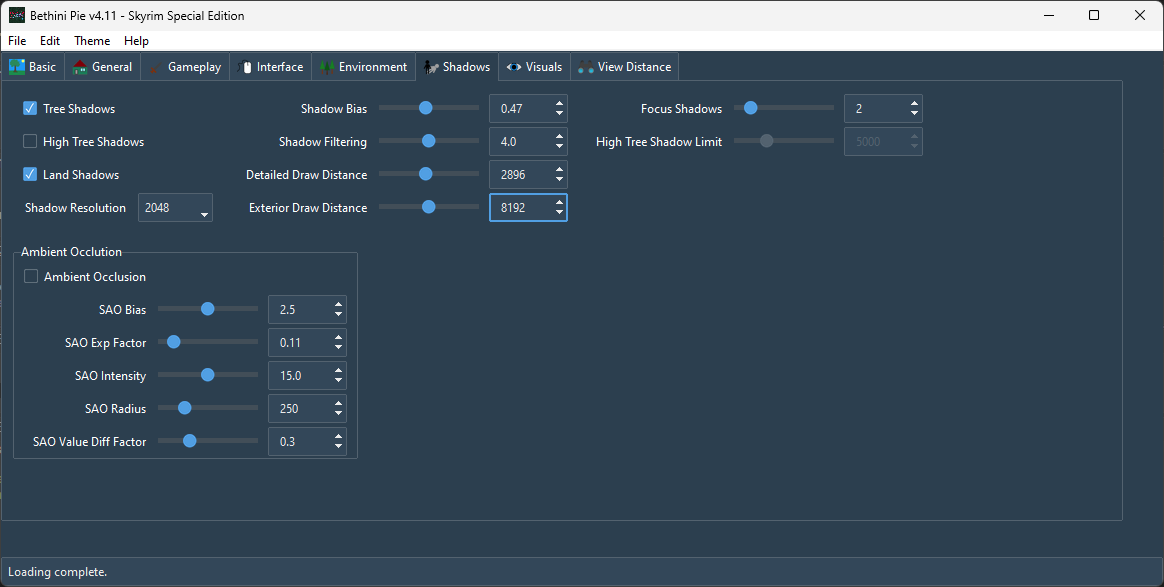Click the Interface tab mouse icon

246,67
